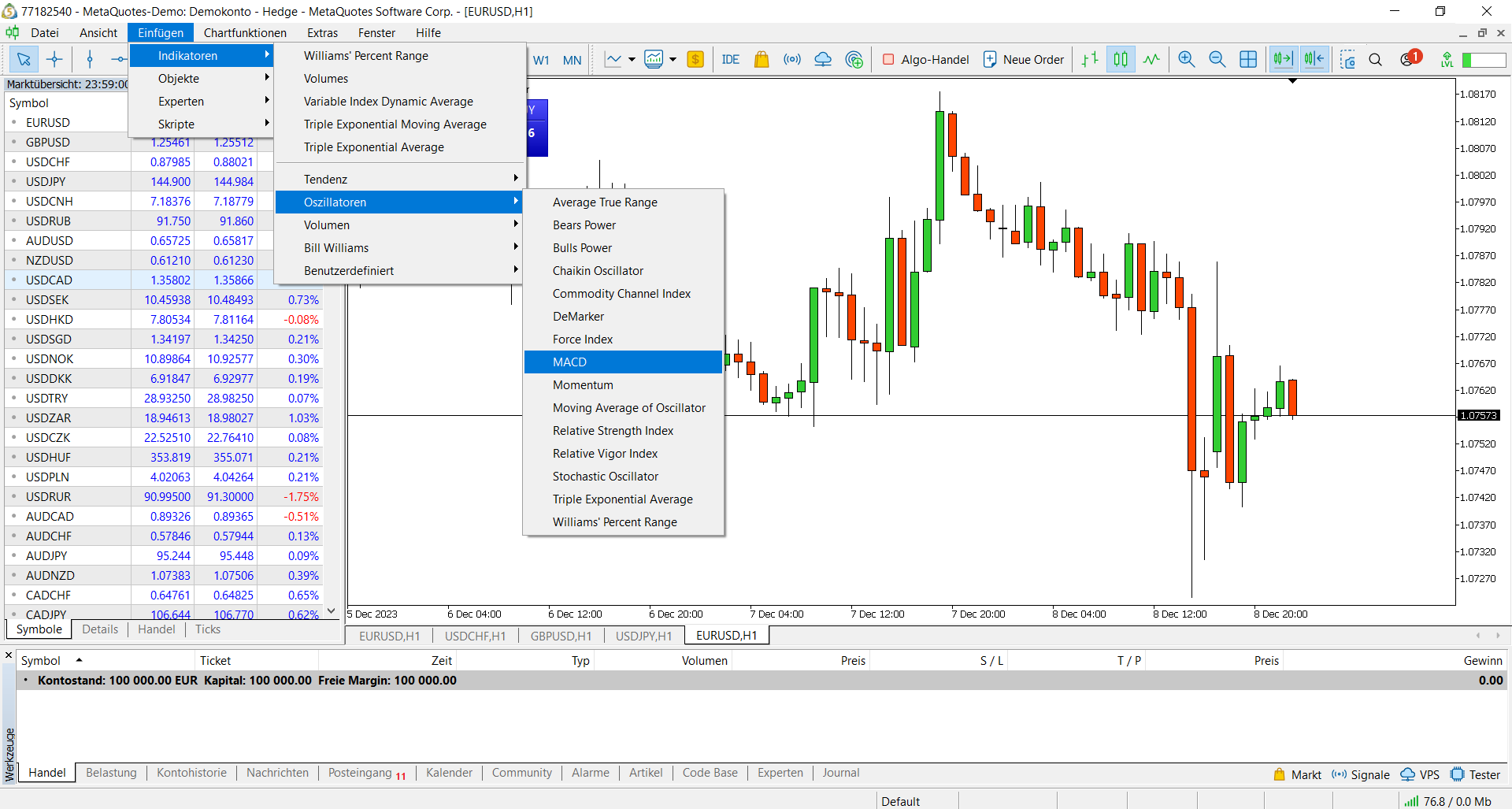Image resolution: width=1512 pixels, height=809 pixels.
Task: Switch chart to bar chart mode
Action: click(x=1090, y=59)
